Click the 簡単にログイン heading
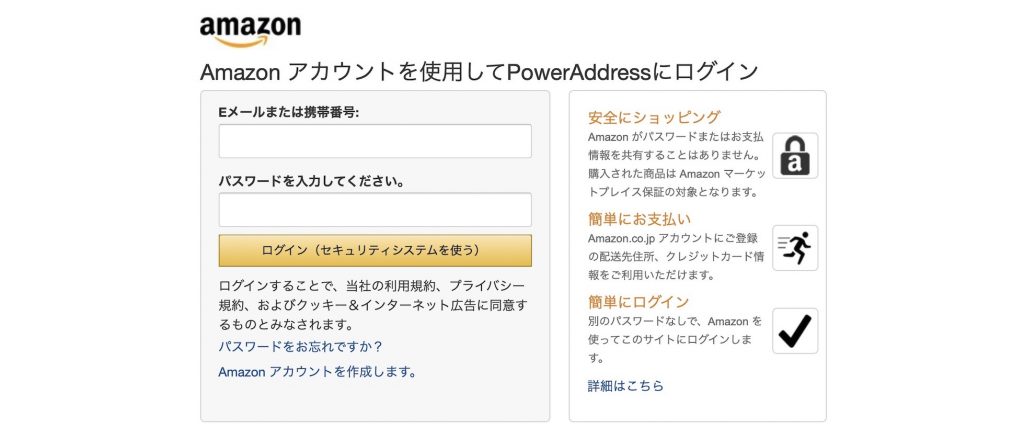This screenshot has height=438, width=1024. (638, 302)
